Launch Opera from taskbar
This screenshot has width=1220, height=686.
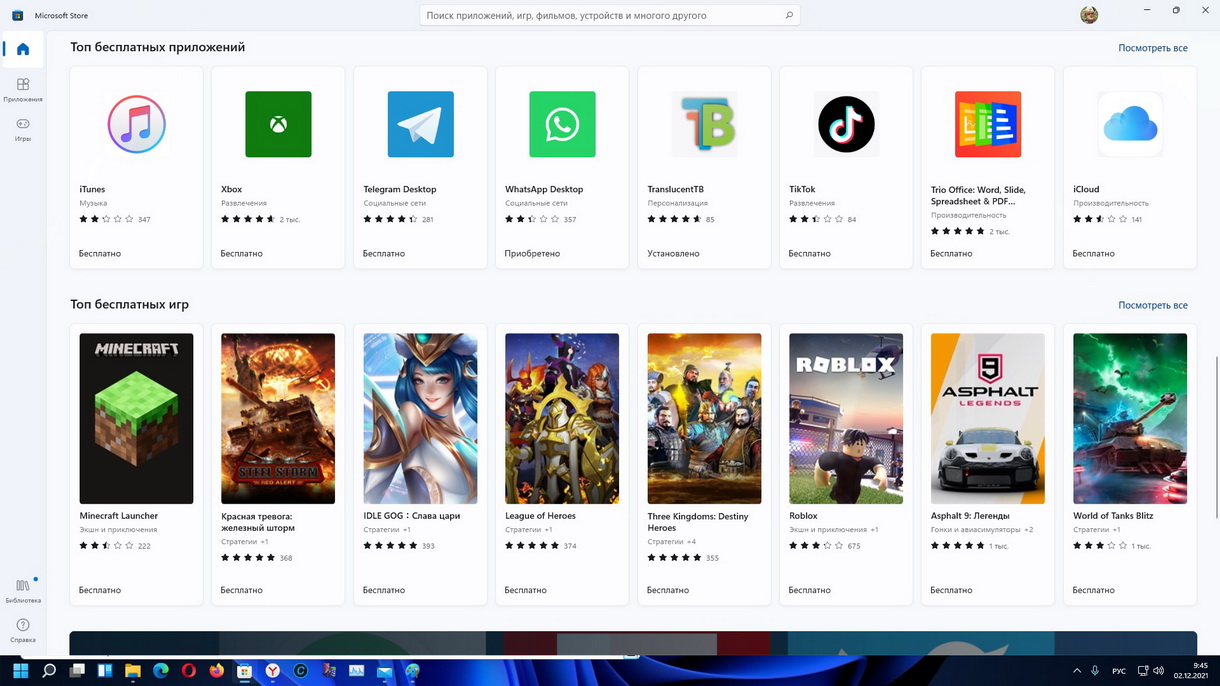(x=188, y=671)
